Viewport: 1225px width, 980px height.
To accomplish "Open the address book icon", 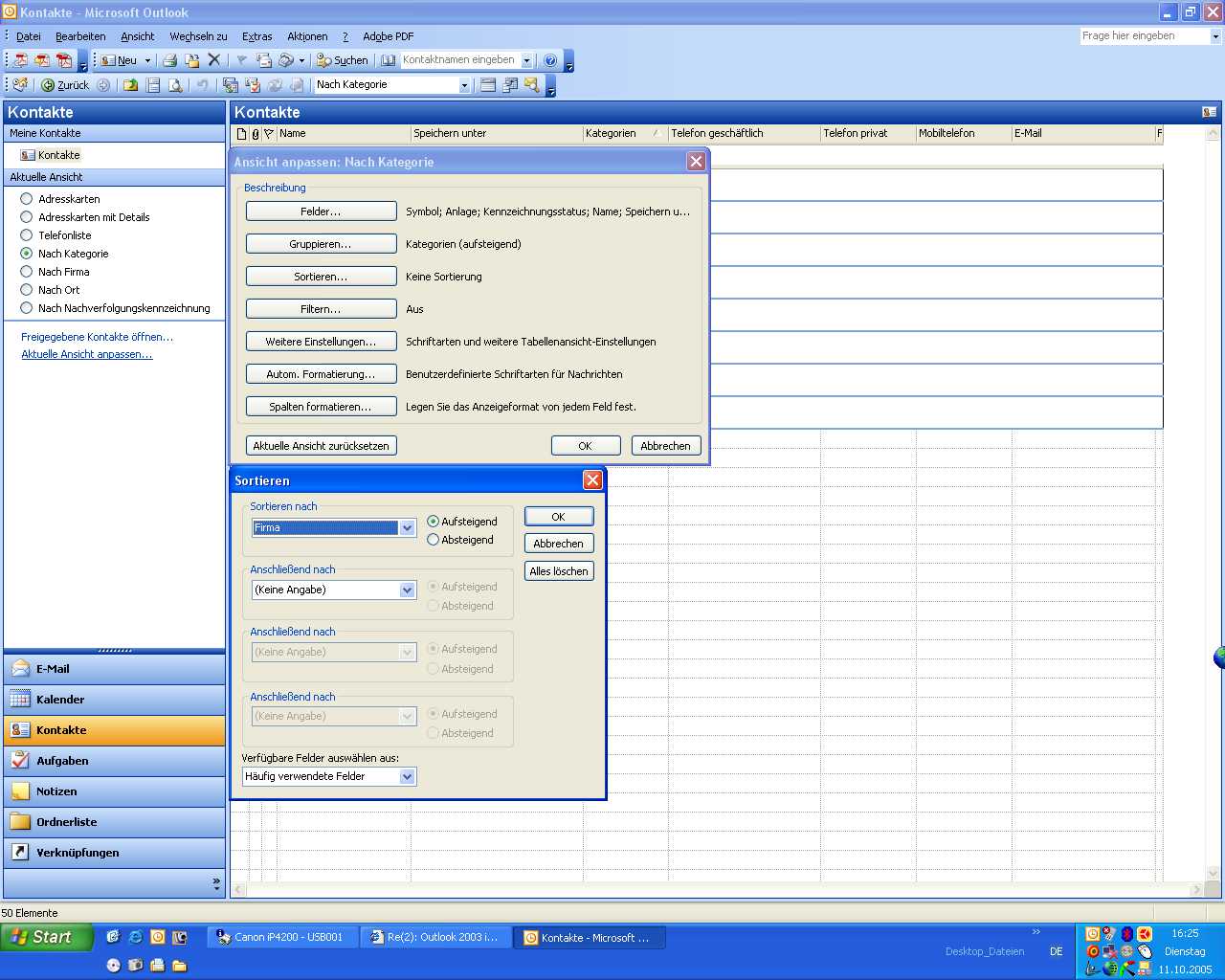I will click(x=388, y=60).
